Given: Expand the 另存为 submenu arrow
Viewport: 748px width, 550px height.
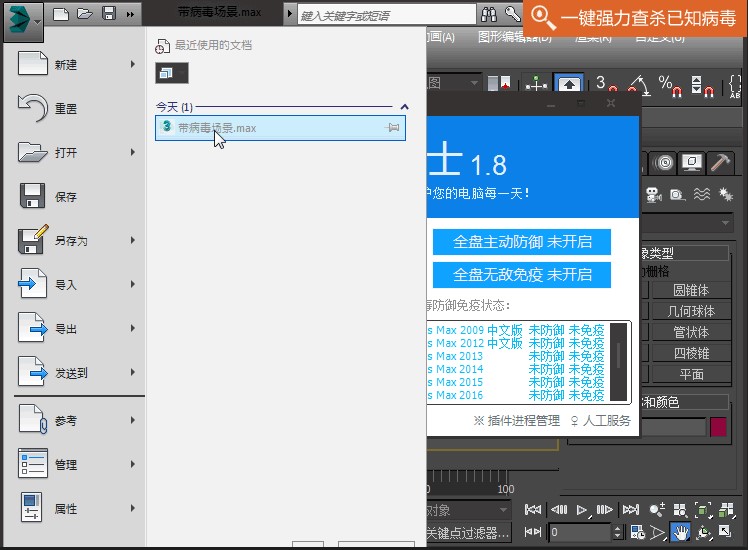Looking at the screenshot, I should [x=133, y=241].
